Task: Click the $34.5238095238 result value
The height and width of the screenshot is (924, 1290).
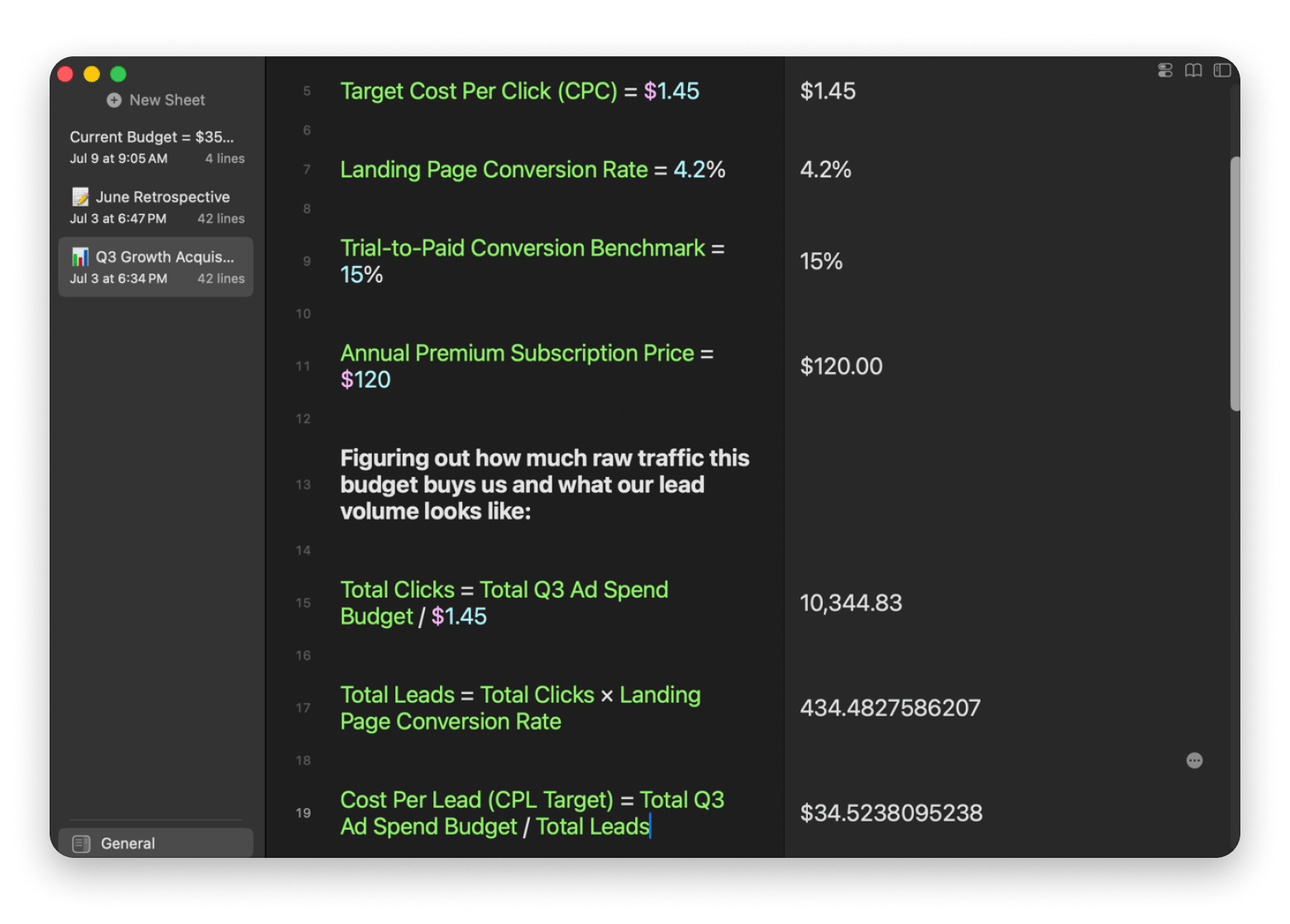Action: 891,812
